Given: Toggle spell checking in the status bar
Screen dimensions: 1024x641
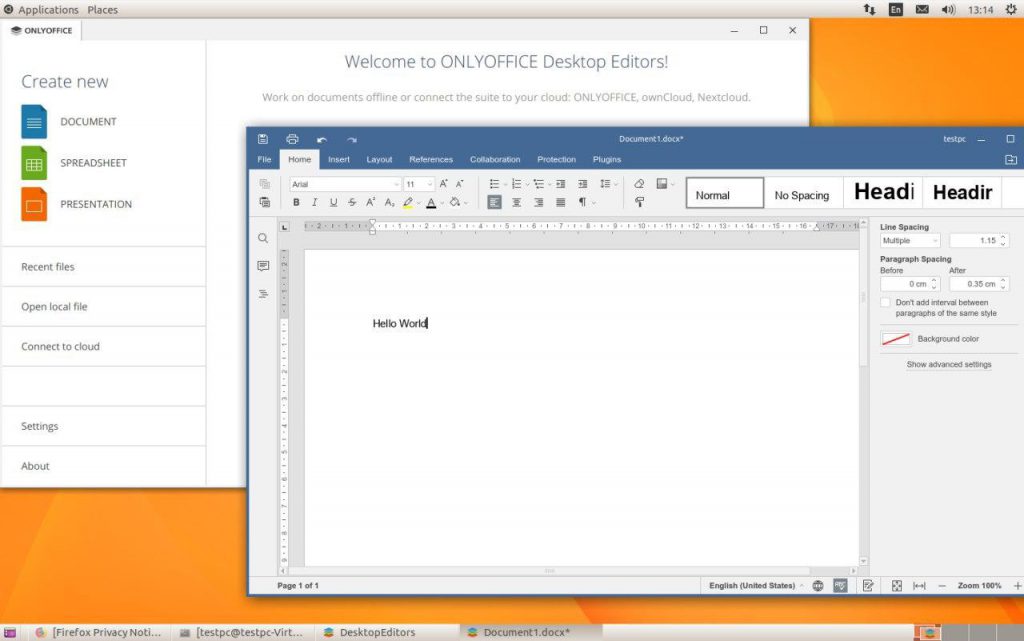Looking at the screenshot, I should point(840,586).
